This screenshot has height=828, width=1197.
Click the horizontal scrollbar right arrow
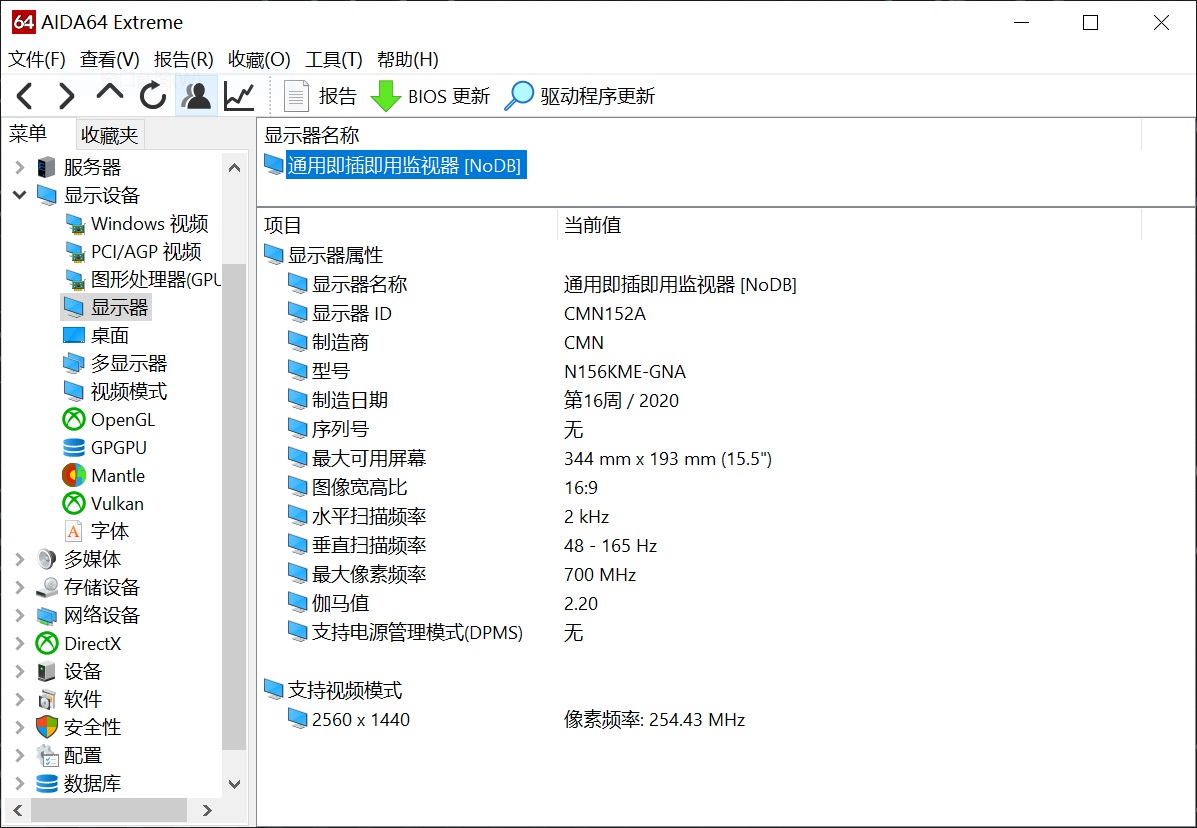[x=207, y=810]
